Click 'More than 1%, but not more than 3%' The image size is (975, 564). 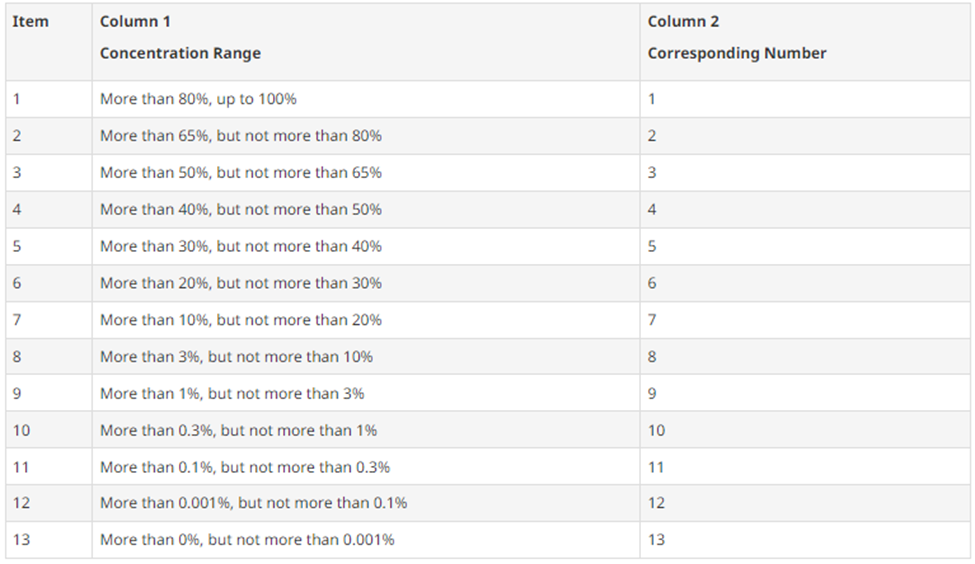tap(232, 394)
